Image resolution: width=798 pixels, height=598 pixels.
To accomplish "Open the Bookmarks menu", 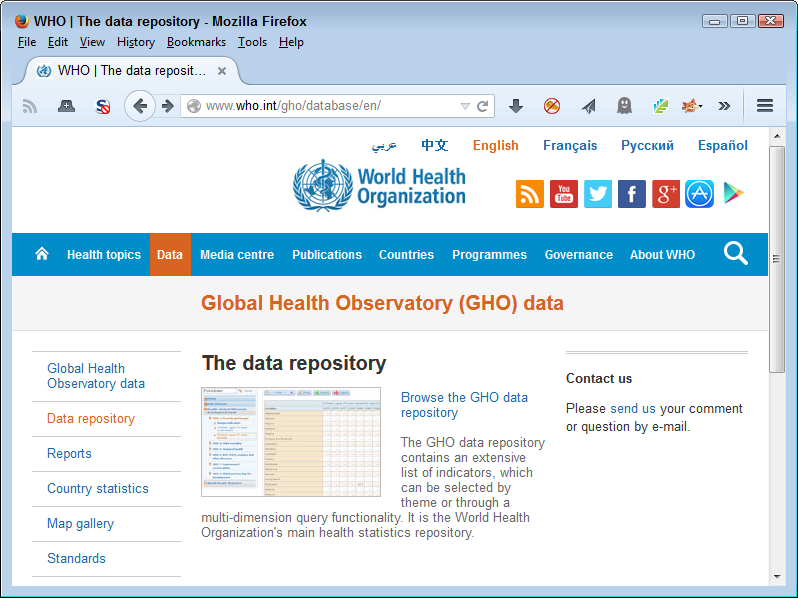I will 196,42.
